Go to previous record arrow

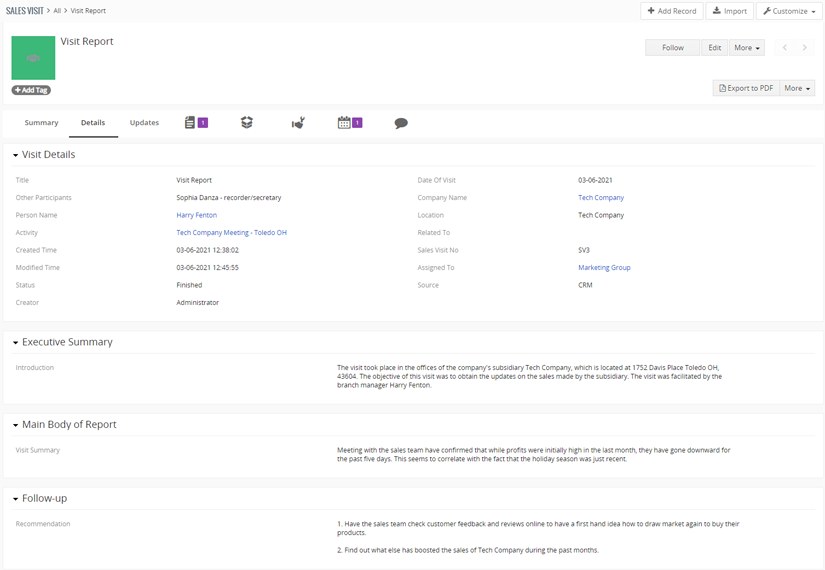tap(785, 47)
